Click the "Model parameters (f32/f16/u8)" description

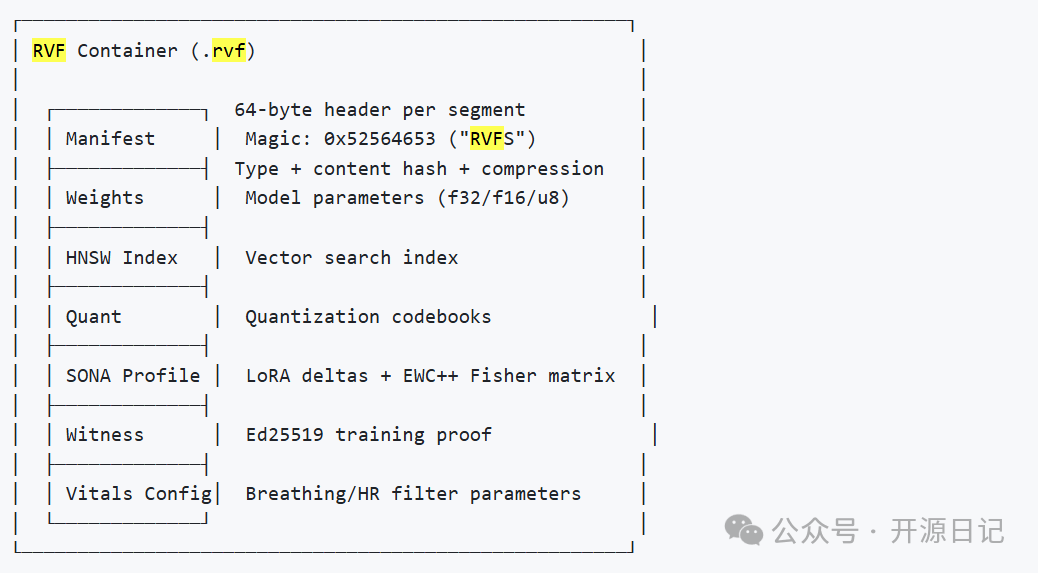(x=407, y=198)
